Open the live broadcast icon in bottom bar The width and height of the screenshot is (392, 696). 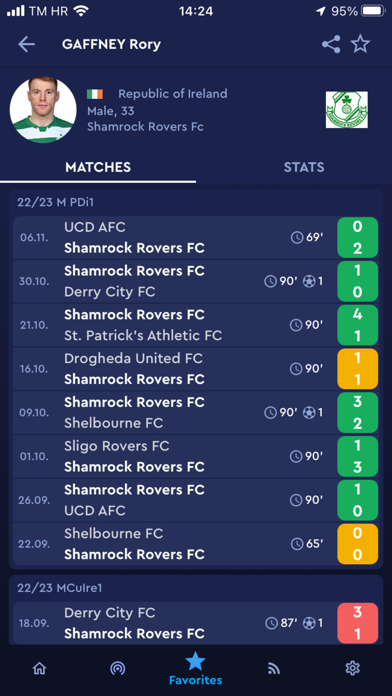pos(118,668)
